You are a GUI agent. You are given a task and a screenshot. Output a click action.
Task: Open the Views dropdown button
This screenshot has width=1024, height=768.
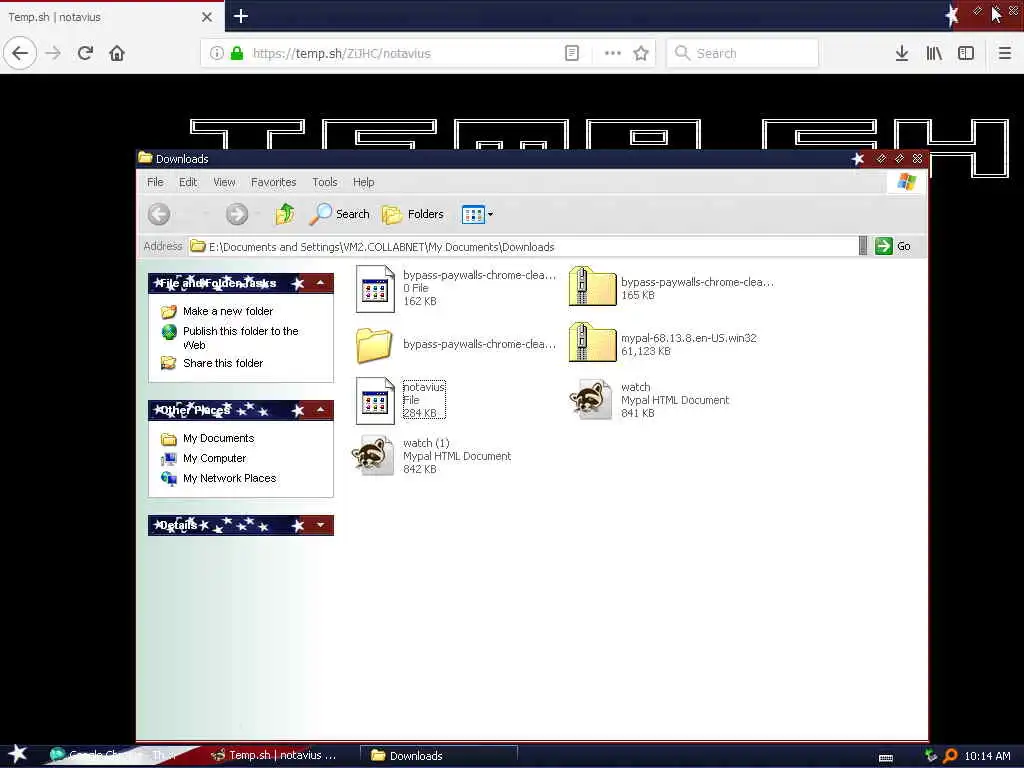pos(477,214)
